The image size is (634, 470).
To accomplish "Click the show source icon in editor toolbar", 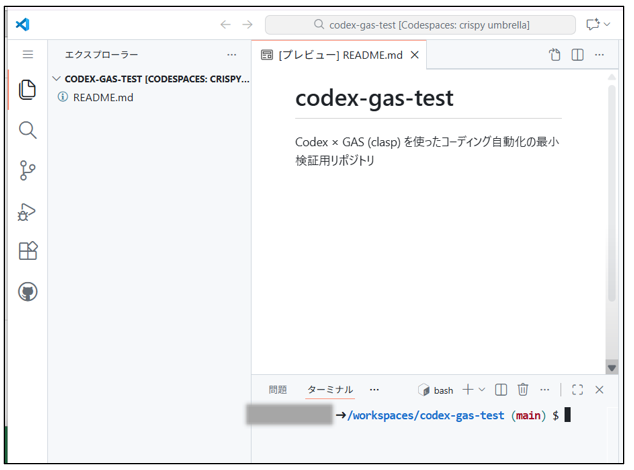I will pos(555,55).
